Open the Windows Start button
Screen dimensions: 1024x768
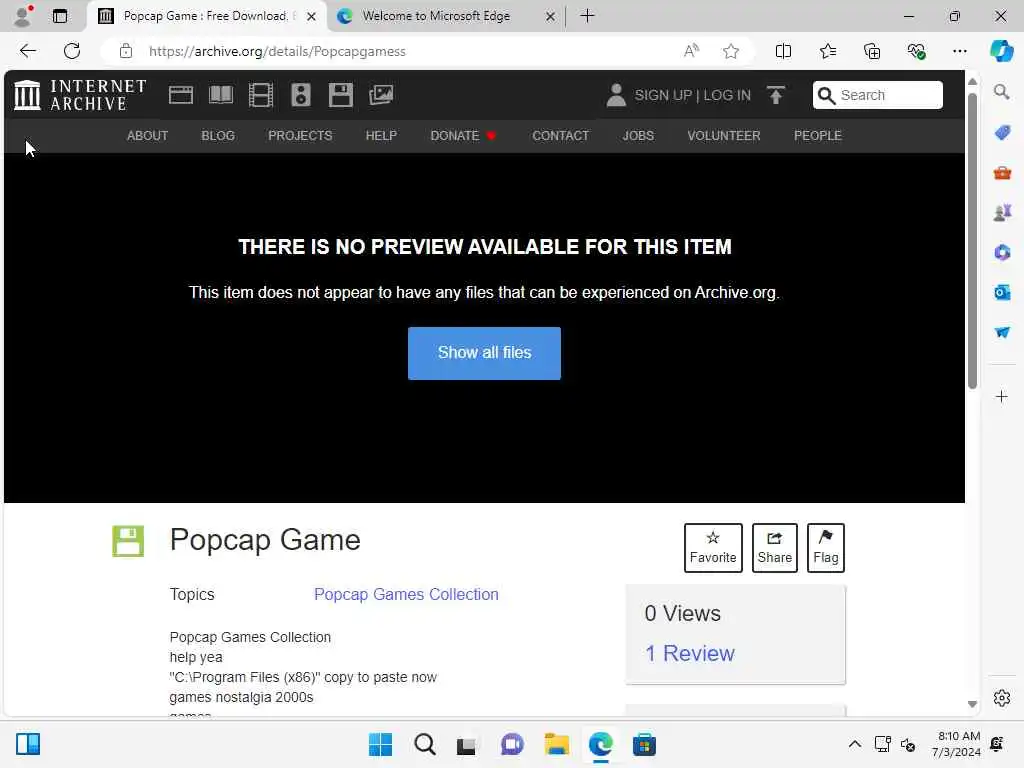click(380, 744)
